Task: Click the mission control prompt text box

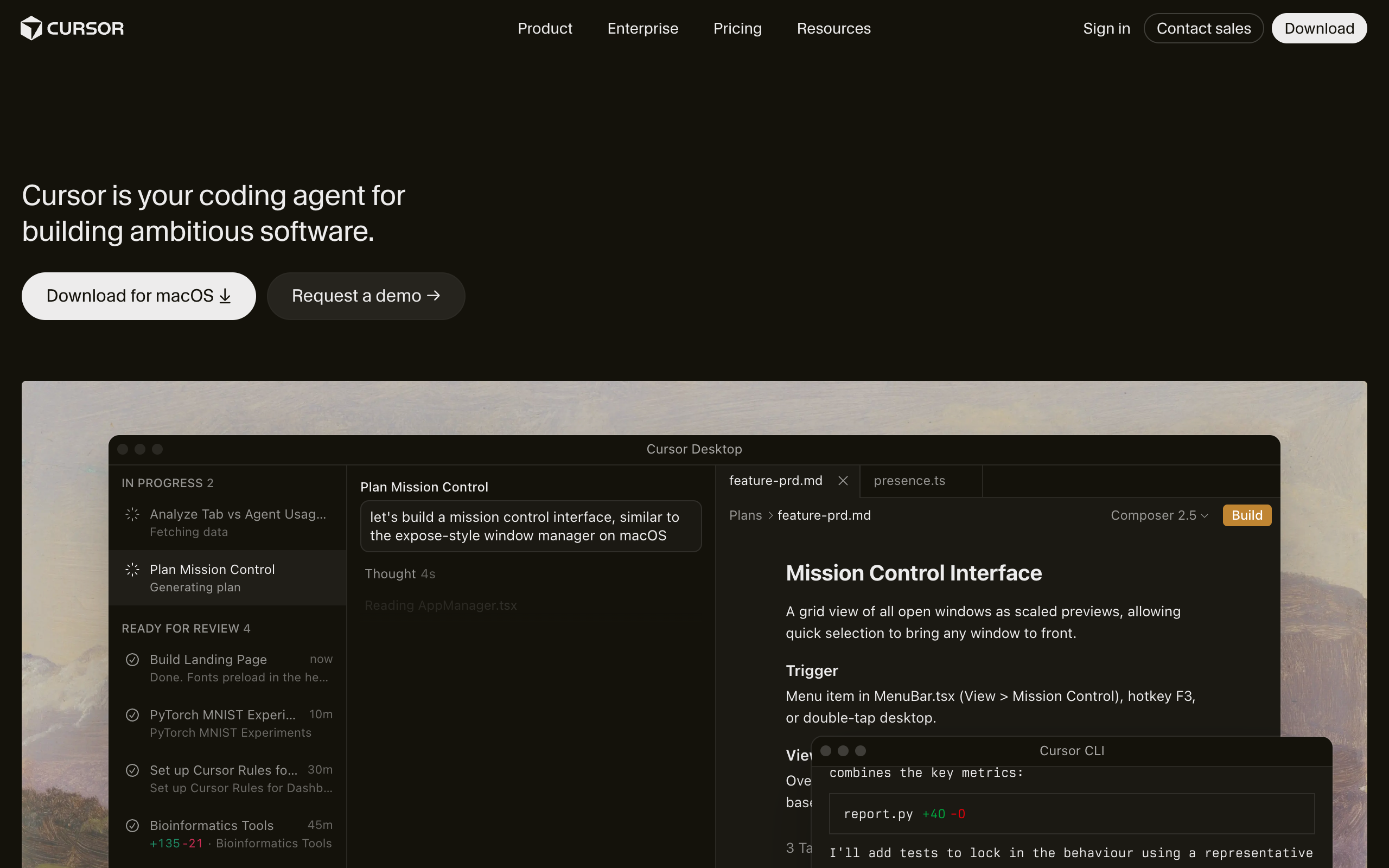Action: point(530,526)
